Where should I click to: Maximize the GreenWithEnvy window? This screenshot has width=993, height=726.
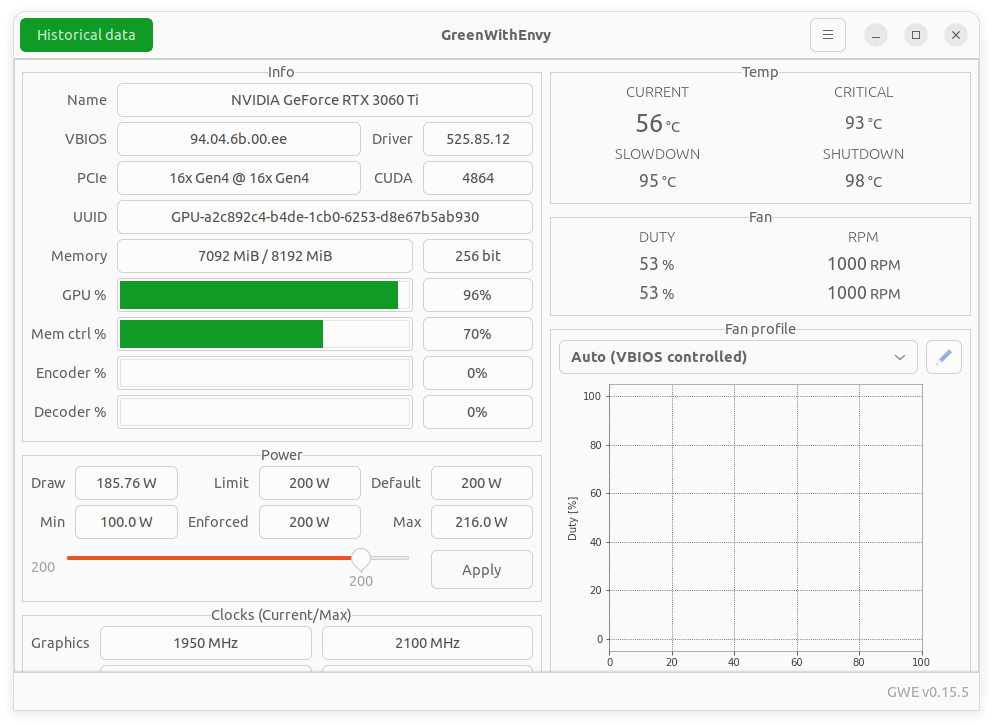point(916,35)
